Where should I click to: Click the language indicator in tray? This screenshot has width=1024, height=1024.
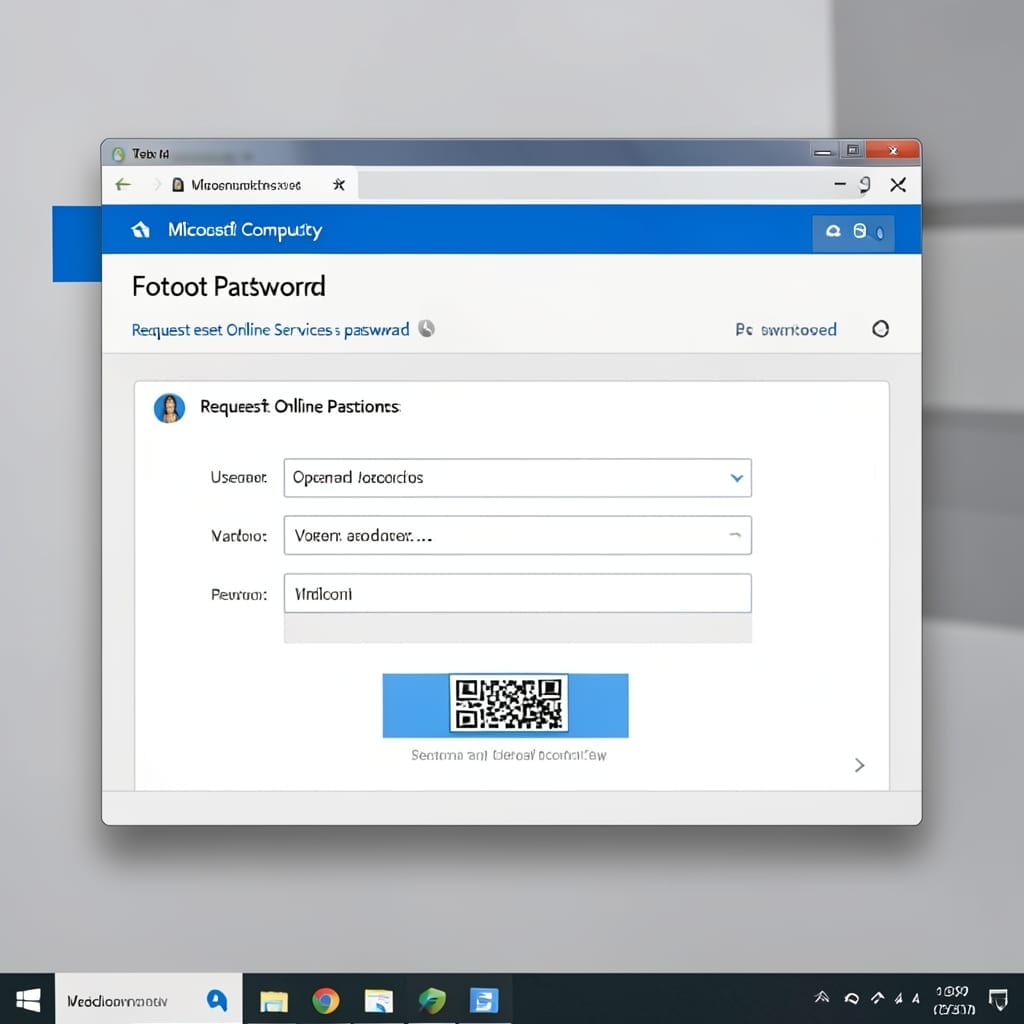pos(916,999)
